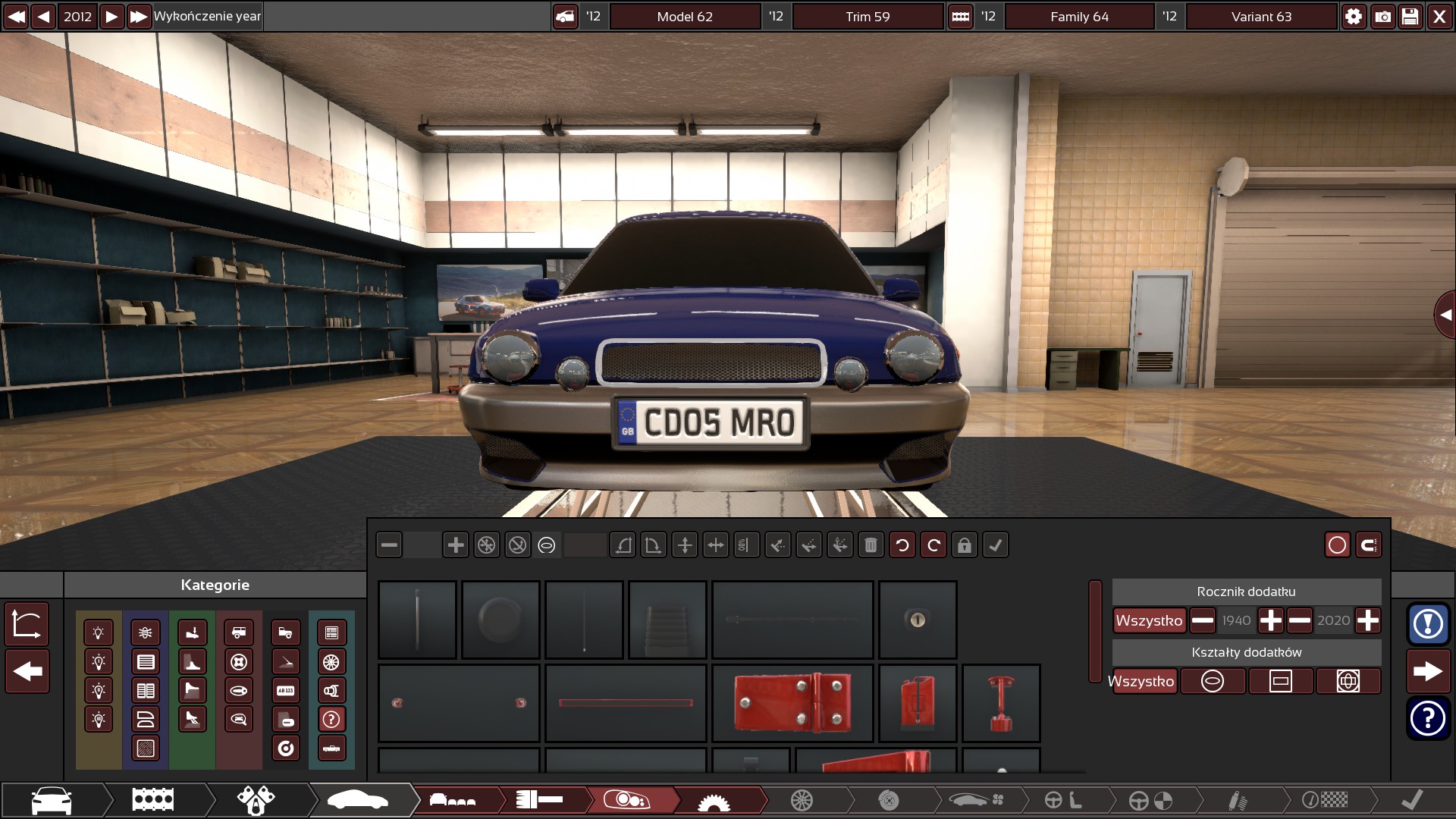Select the car mirror magnifier category icon
The image size is (1456, 819).
[239, 719]
